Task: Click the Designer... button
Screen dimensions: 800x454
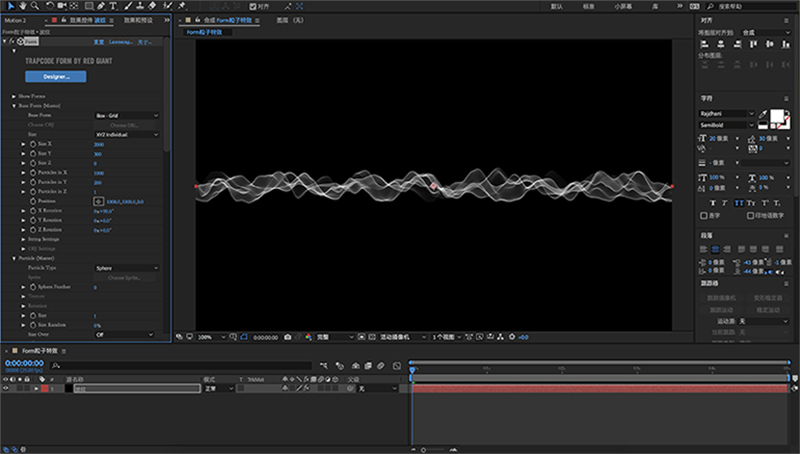Action: [x=56, y=77]
